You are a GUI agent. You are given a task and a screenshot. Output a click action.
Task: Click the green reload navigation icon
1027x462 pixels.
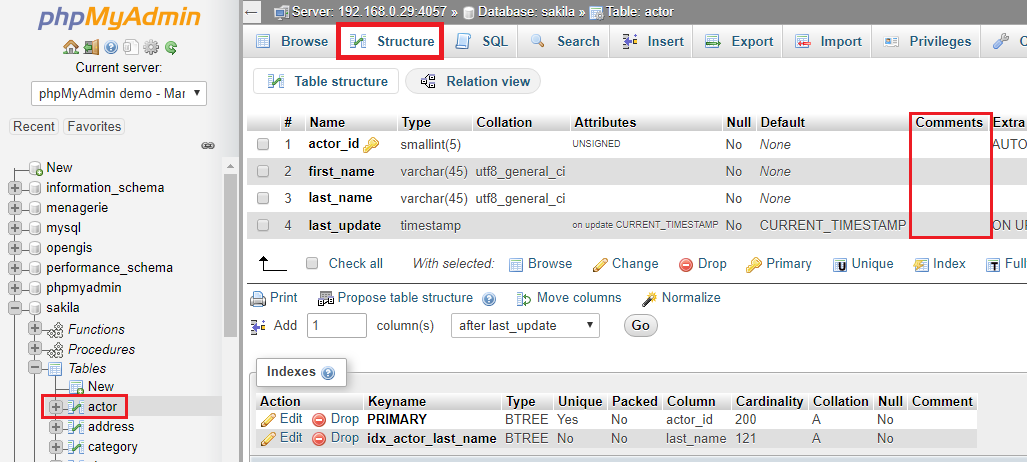tap(171, 47)
